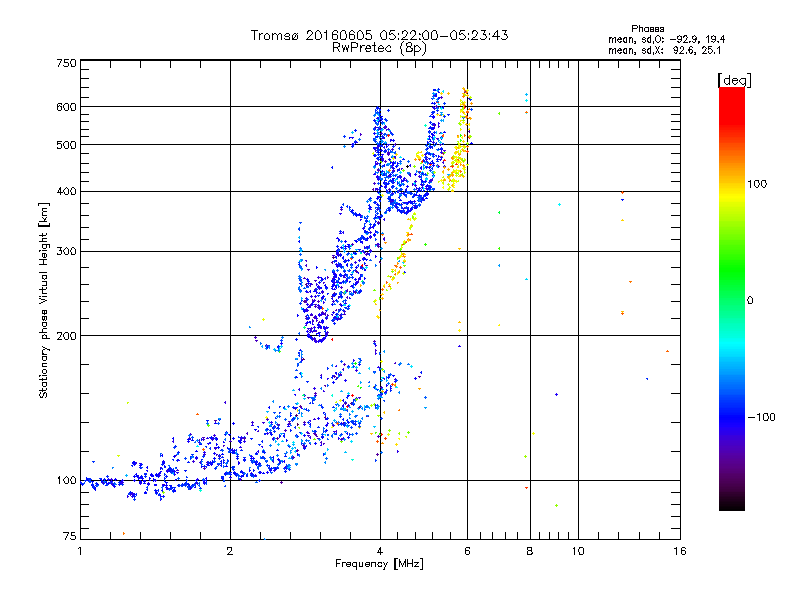Click the height axis tick "500"
This screenshot has height=600, width=800.
point(66,145)
